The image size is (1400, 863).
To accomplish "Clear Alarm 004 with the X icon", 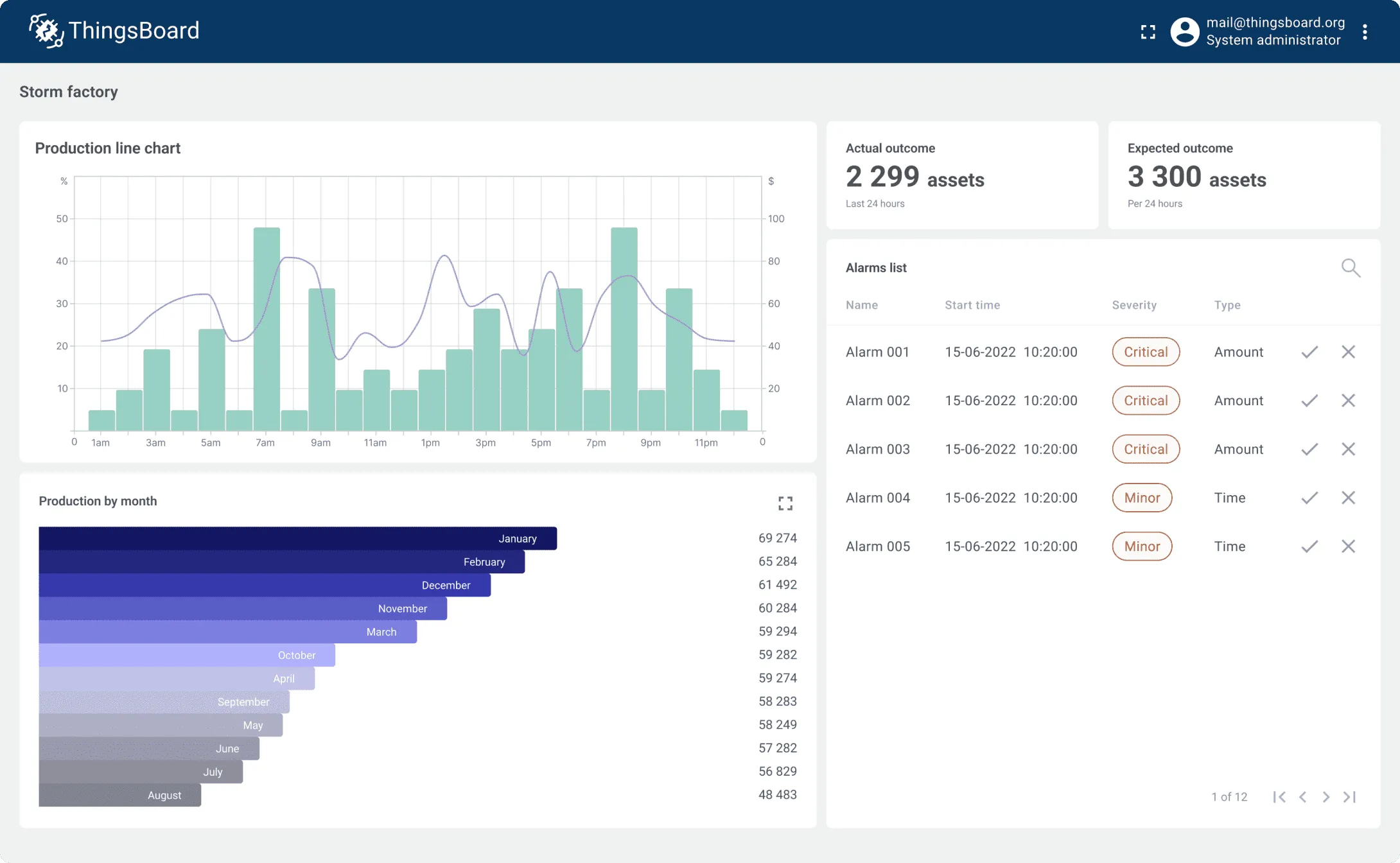I will 1348,498.
